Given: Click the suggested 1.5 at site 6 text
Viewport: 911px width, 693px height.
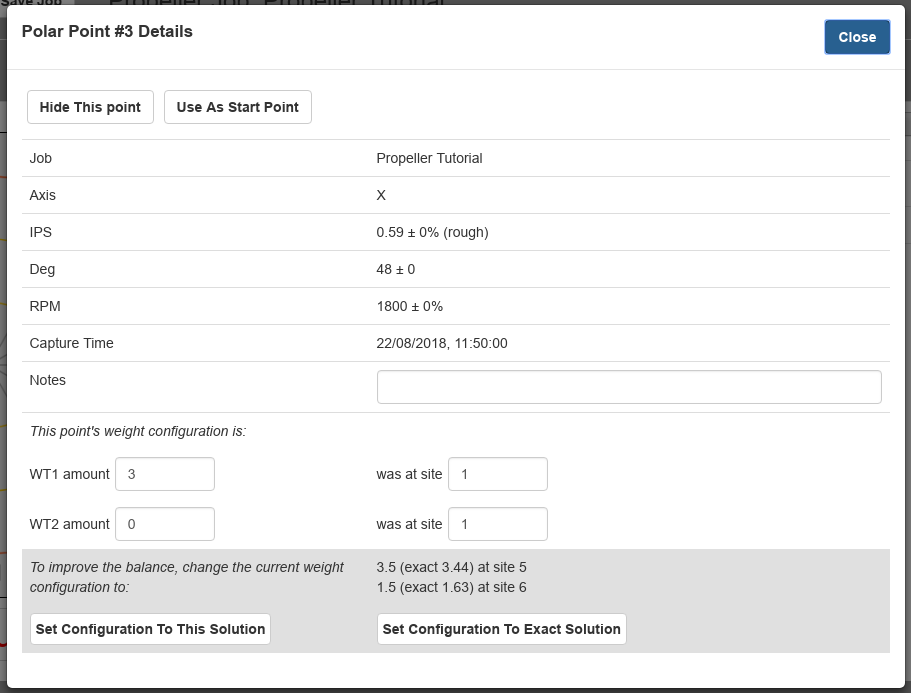Looking at the screenshot, I should point(451,587).
